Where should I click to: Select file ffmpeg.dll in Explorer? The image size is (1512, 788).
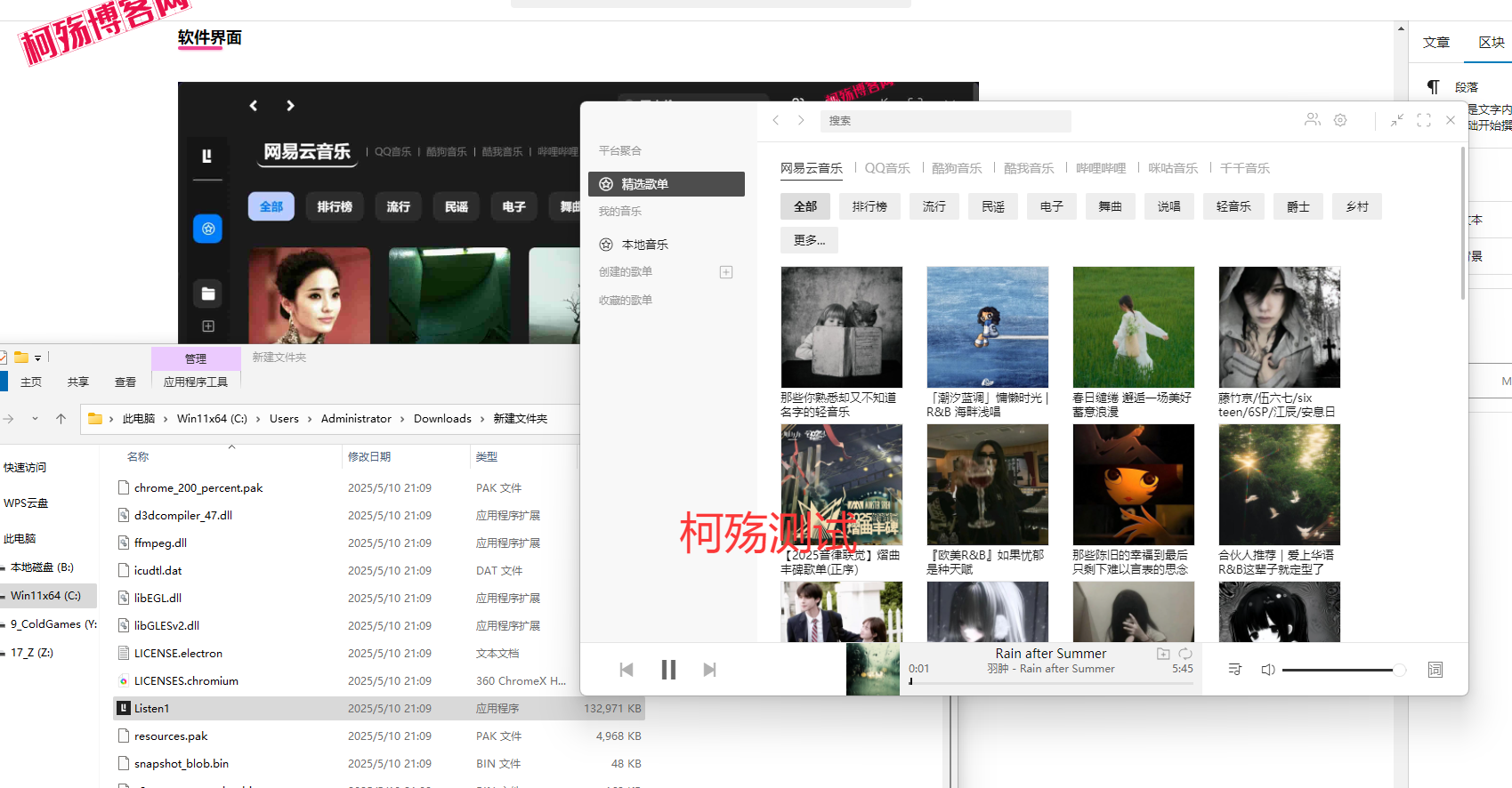pyautogui.click(x=160, y=543)
